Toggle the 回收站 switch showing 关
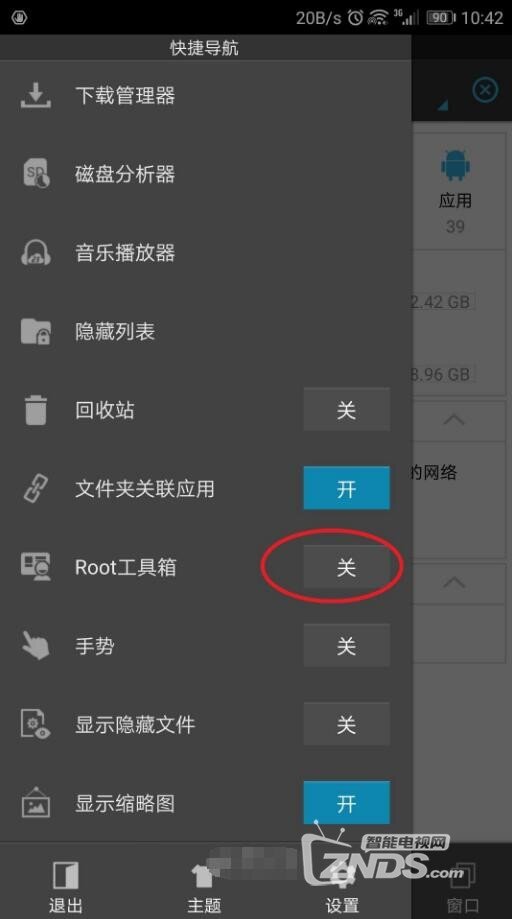The width and height of the screenshot is (512, 919). click(346, 410)
